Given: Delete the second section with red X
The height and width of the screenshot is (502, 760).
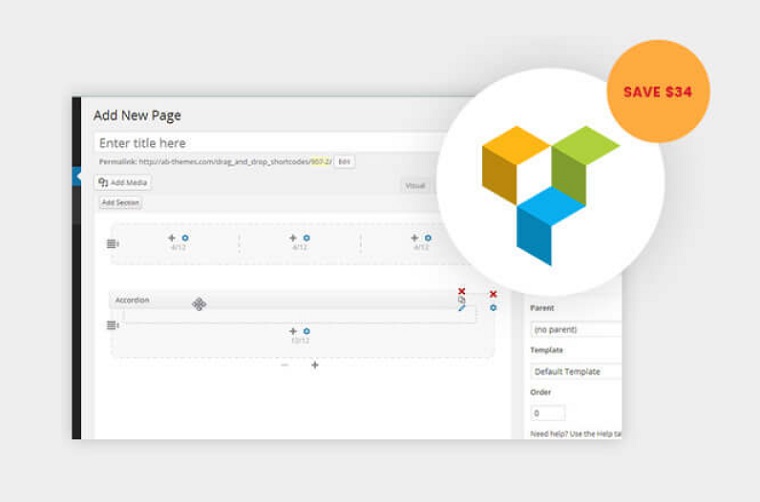Looking at the screenshot, I should pyautogui.click(x=493, y=294).
